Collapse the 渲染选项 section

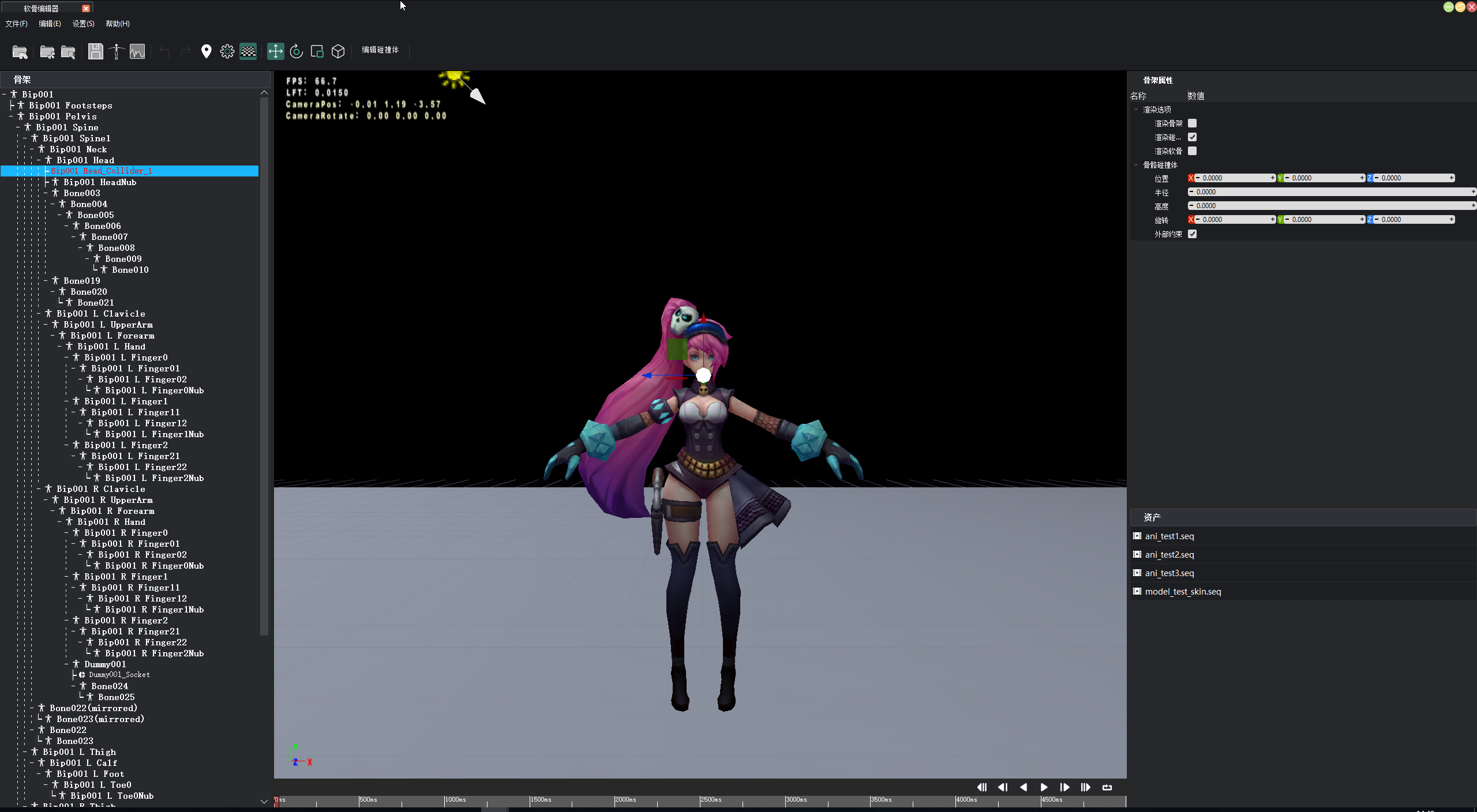tap(1136, 110)
